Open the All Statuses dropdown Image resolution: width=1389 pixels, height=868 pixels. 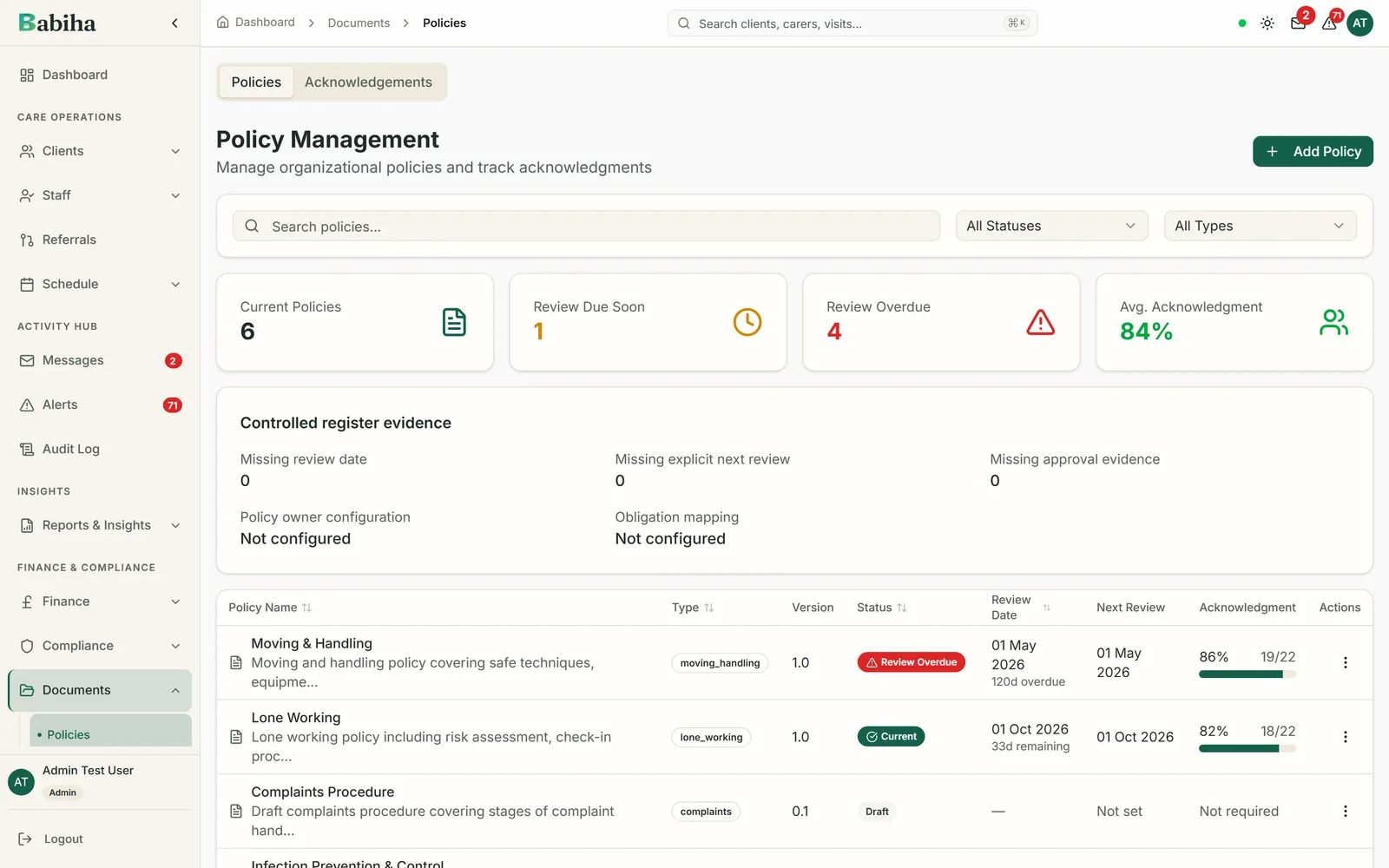click(x=1051, y=226)
